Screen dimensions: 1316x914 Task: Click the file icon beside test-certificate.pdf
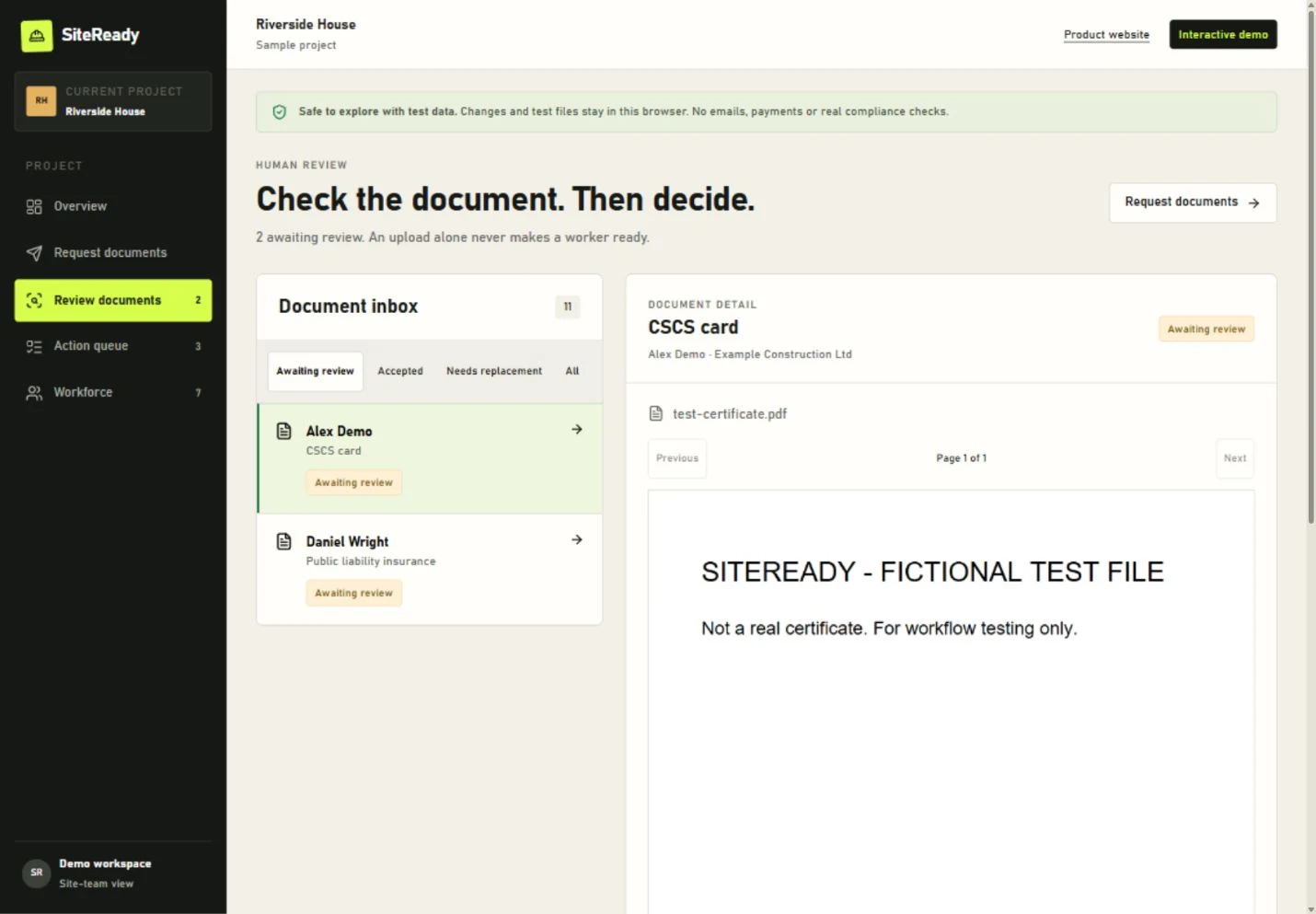tap(656, 414)
